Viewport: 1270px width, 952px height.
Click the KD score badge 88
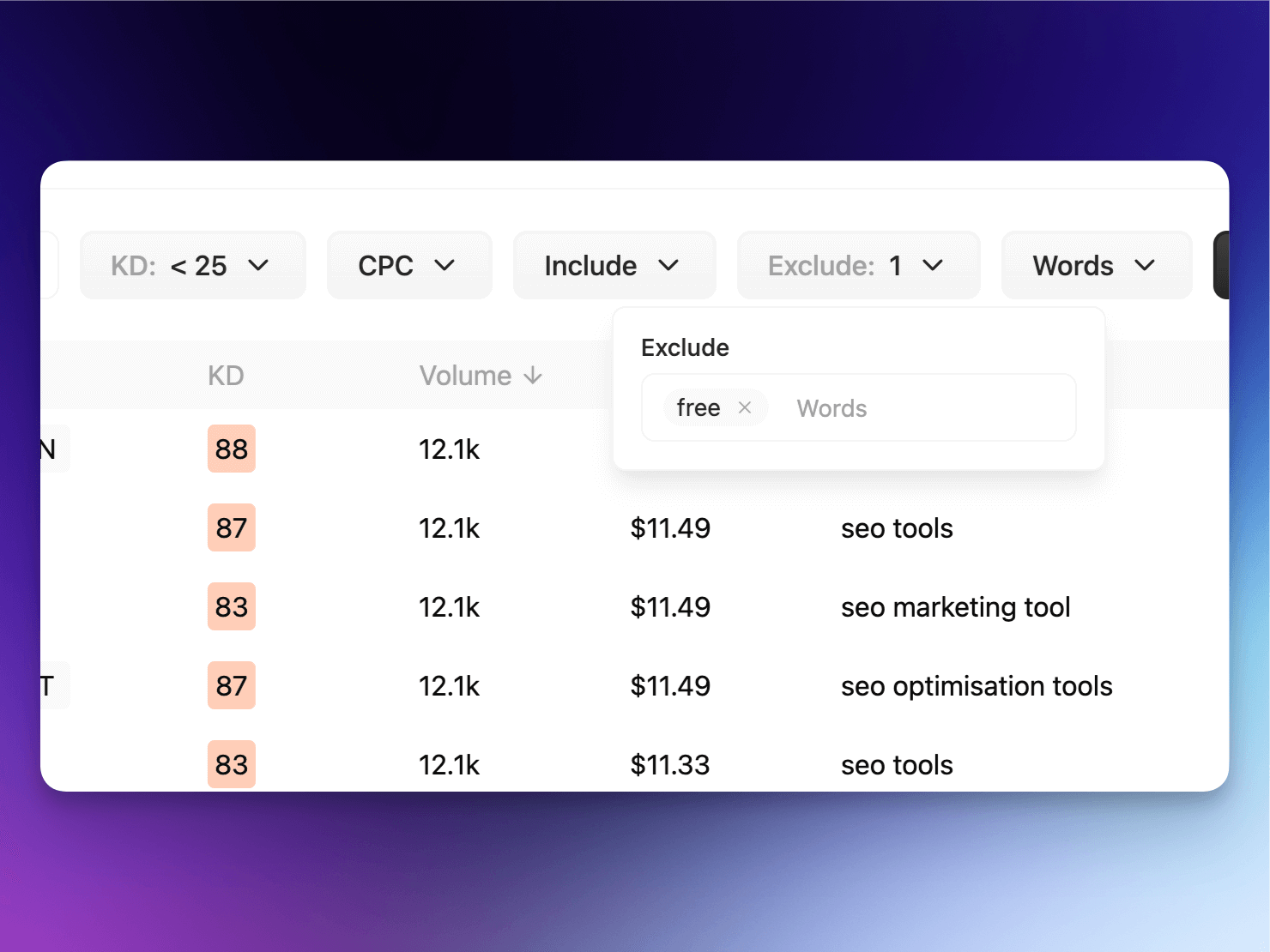point(231,449)
